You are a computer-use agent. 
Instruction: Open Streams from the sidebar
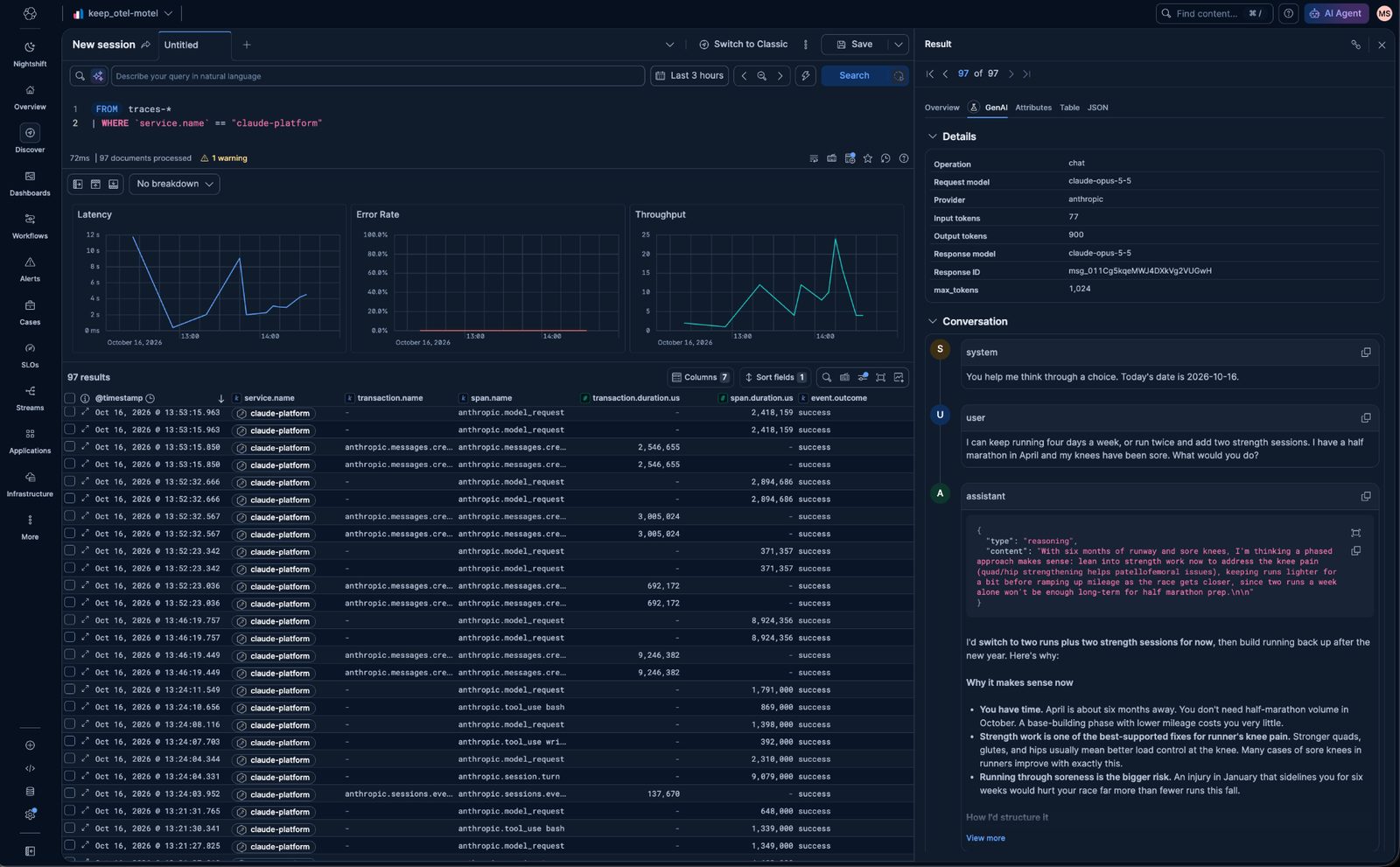(30, 398)
